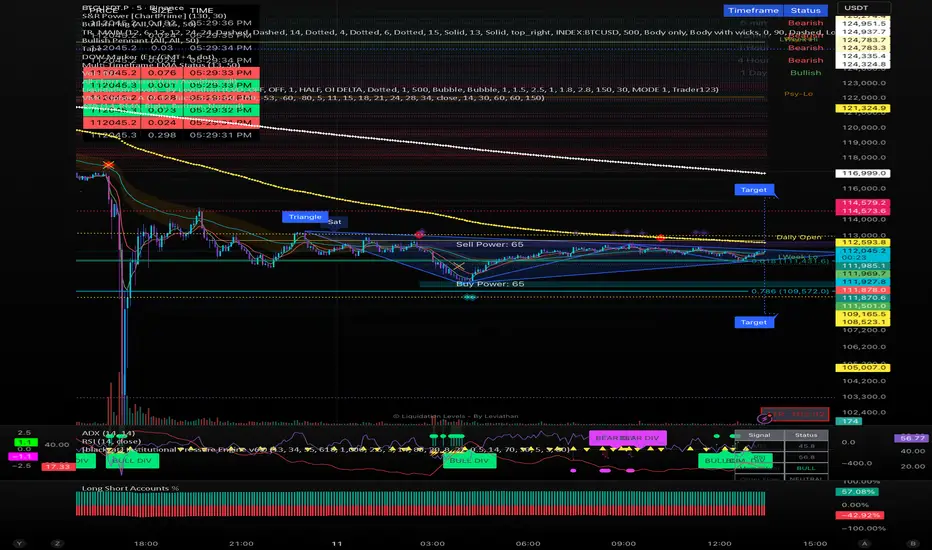Click the 108,523.1 yellow price label

point(862,322)
